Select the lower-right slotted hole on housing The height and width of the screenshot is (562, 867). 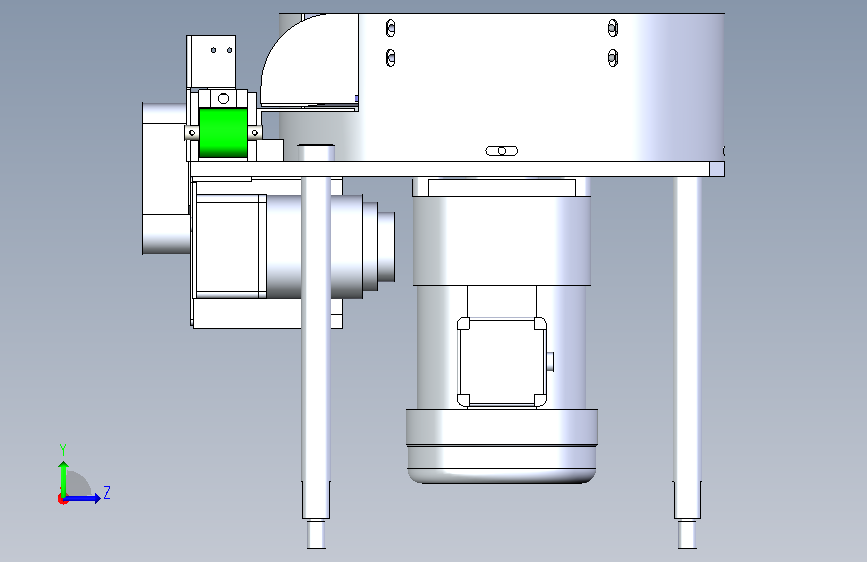613,58
